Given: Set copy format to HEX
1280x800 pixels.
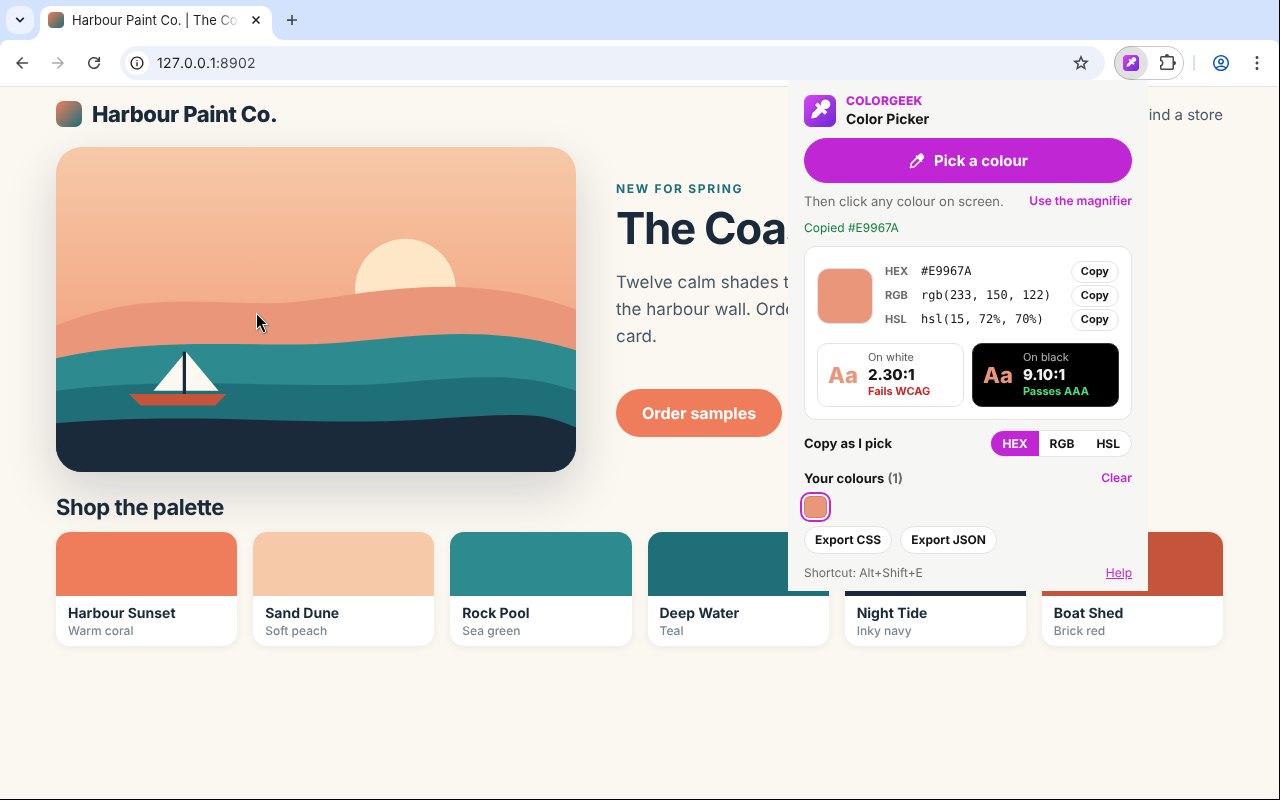Looking at the screenshot, I should pos(1015,444).
